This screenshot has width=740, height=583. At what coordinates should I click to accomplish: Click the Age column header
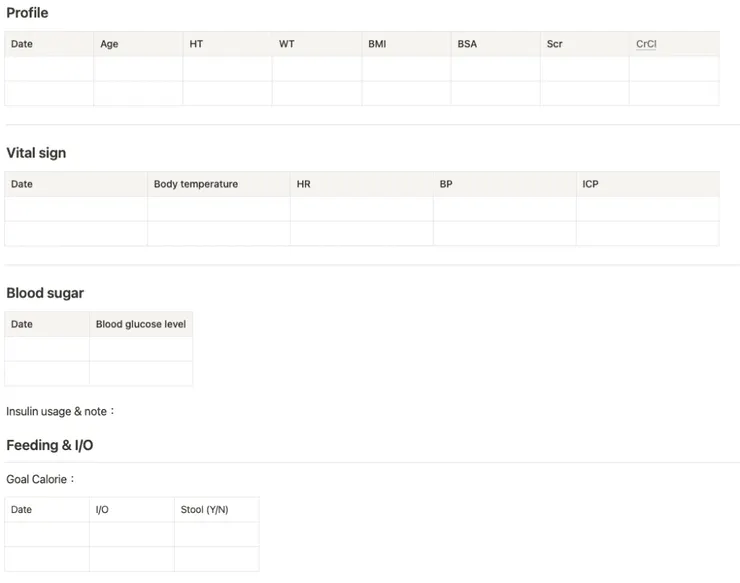pyautogui.click(x=109, y=44)
